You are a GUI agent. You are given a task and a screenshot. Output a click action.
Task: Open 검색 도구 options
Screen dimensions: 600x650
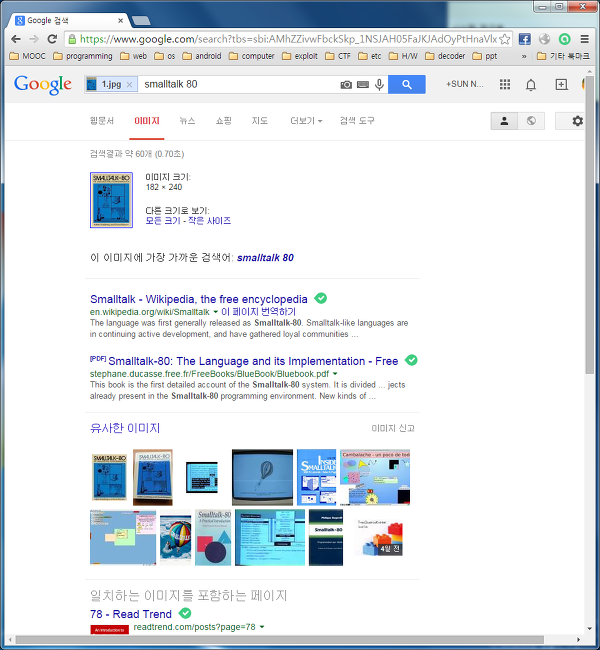357,121
